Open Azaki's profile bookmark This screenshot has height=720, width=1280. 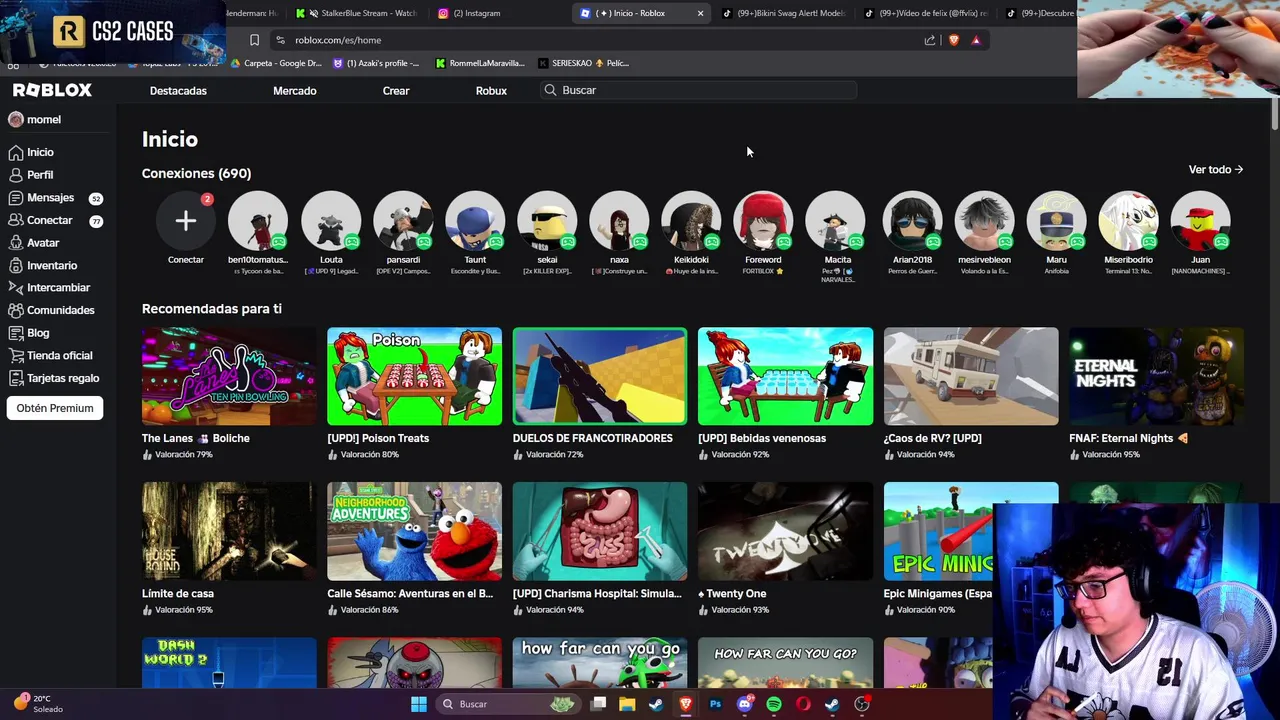tap(376, 63)
